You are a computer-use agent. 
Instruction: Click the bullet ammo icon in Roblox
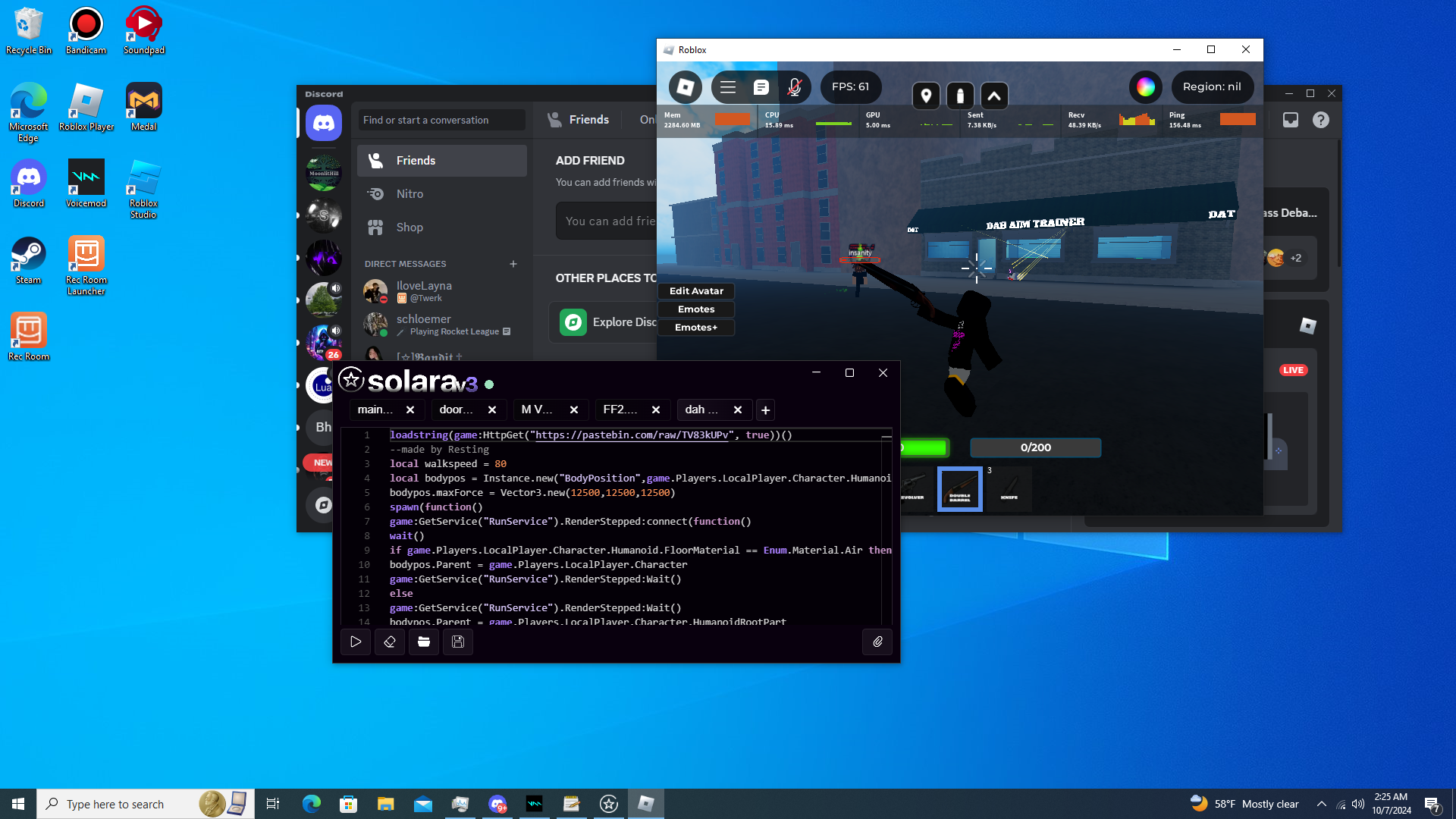(960, 96)
